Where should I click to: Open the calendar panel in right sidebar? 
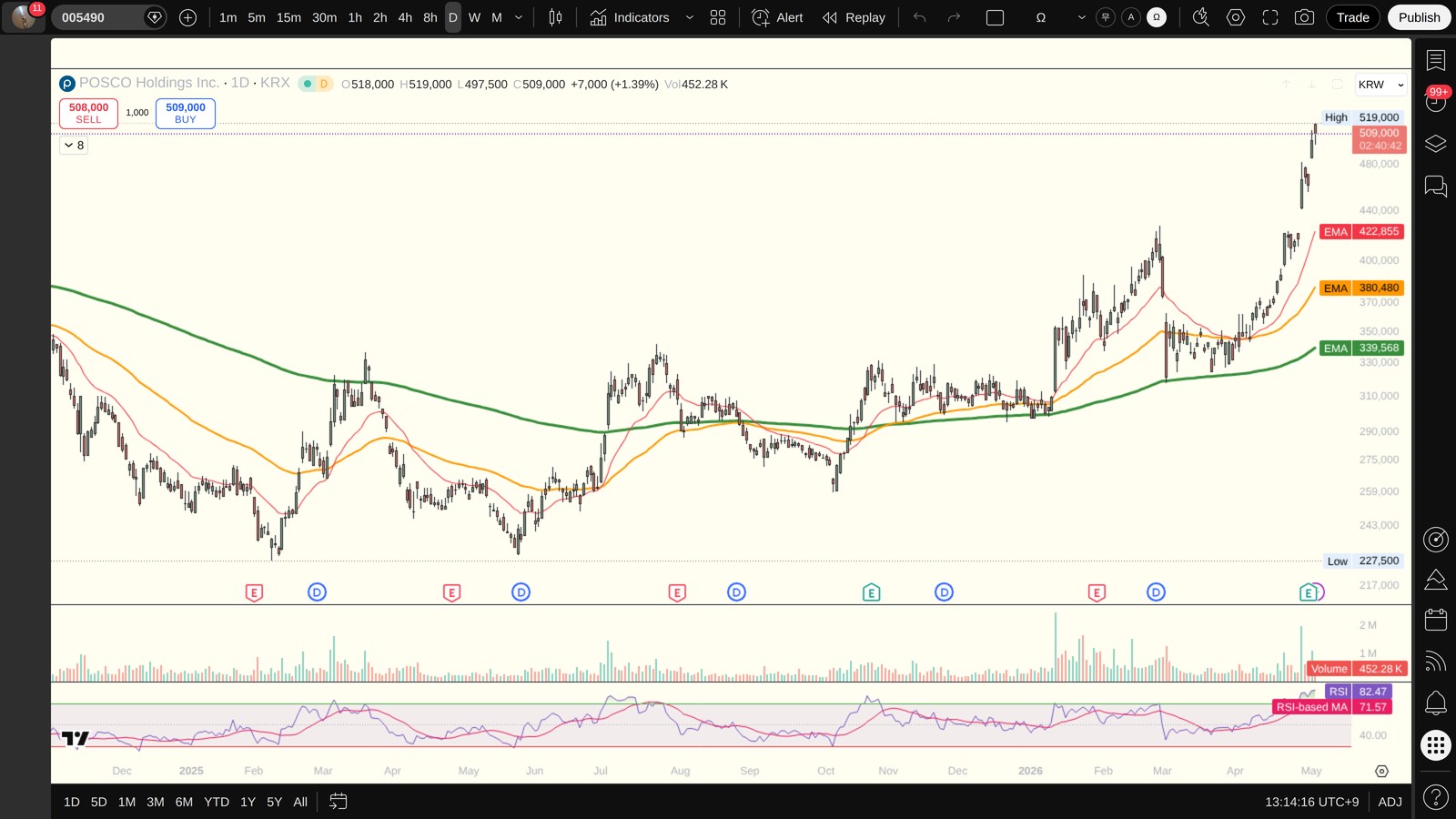1435,620
